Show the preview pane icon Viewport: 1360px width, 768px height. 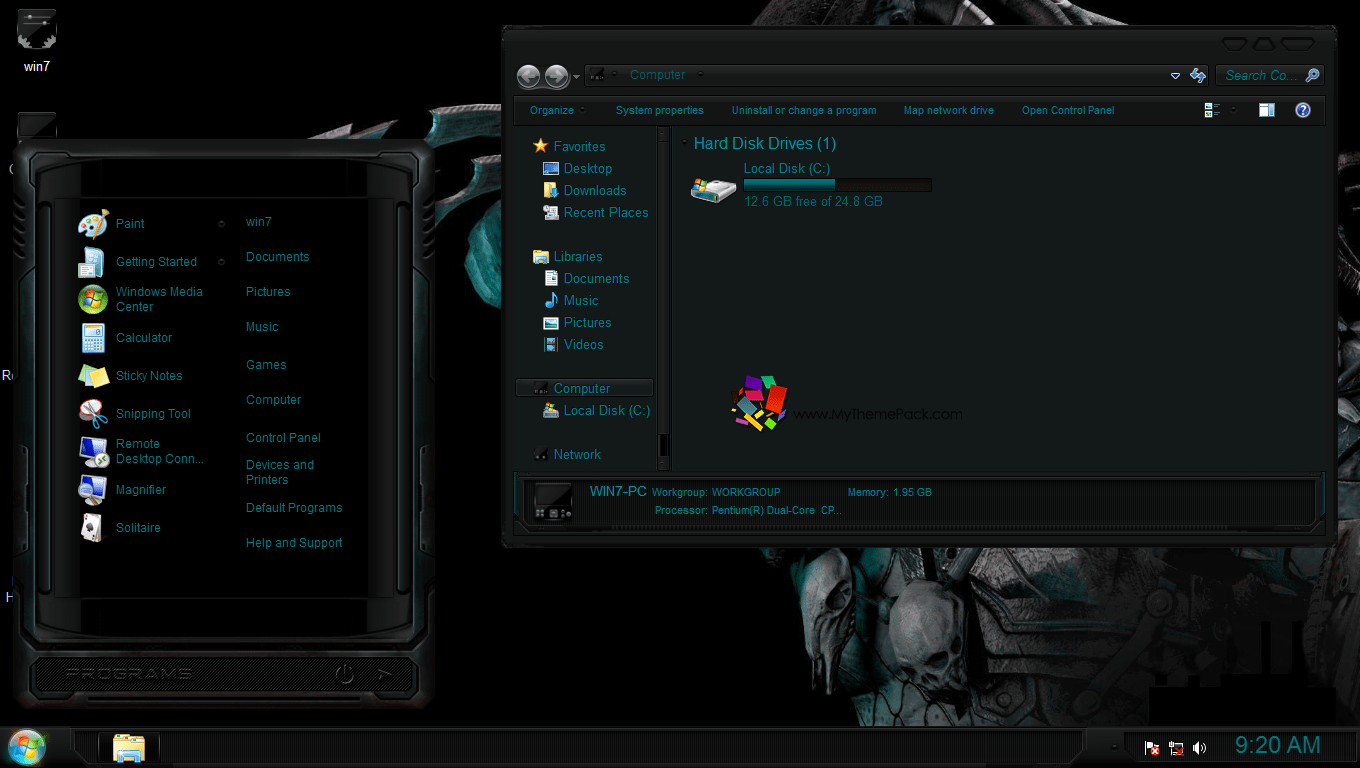pyautogui.click(x=1266, y=110)
